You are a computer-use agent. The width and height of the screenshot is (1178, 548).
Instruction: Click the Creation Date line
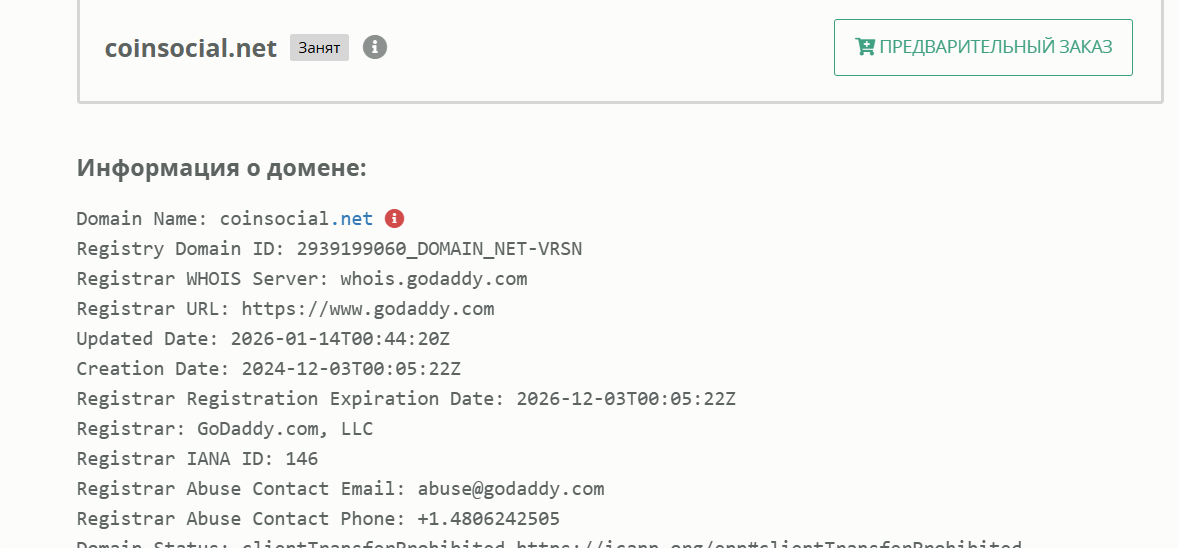(268, 369)
